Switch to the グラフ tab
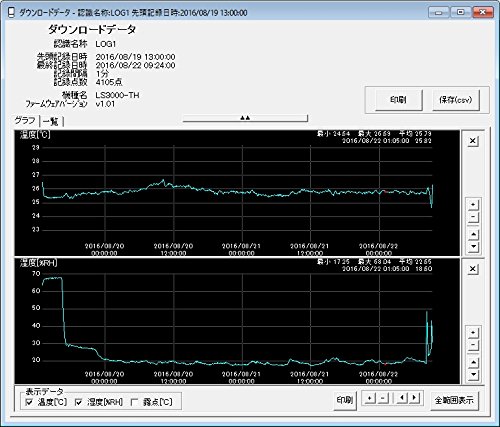Image resolution: width=500 pixels, height=427 pixels. (25, 120)
